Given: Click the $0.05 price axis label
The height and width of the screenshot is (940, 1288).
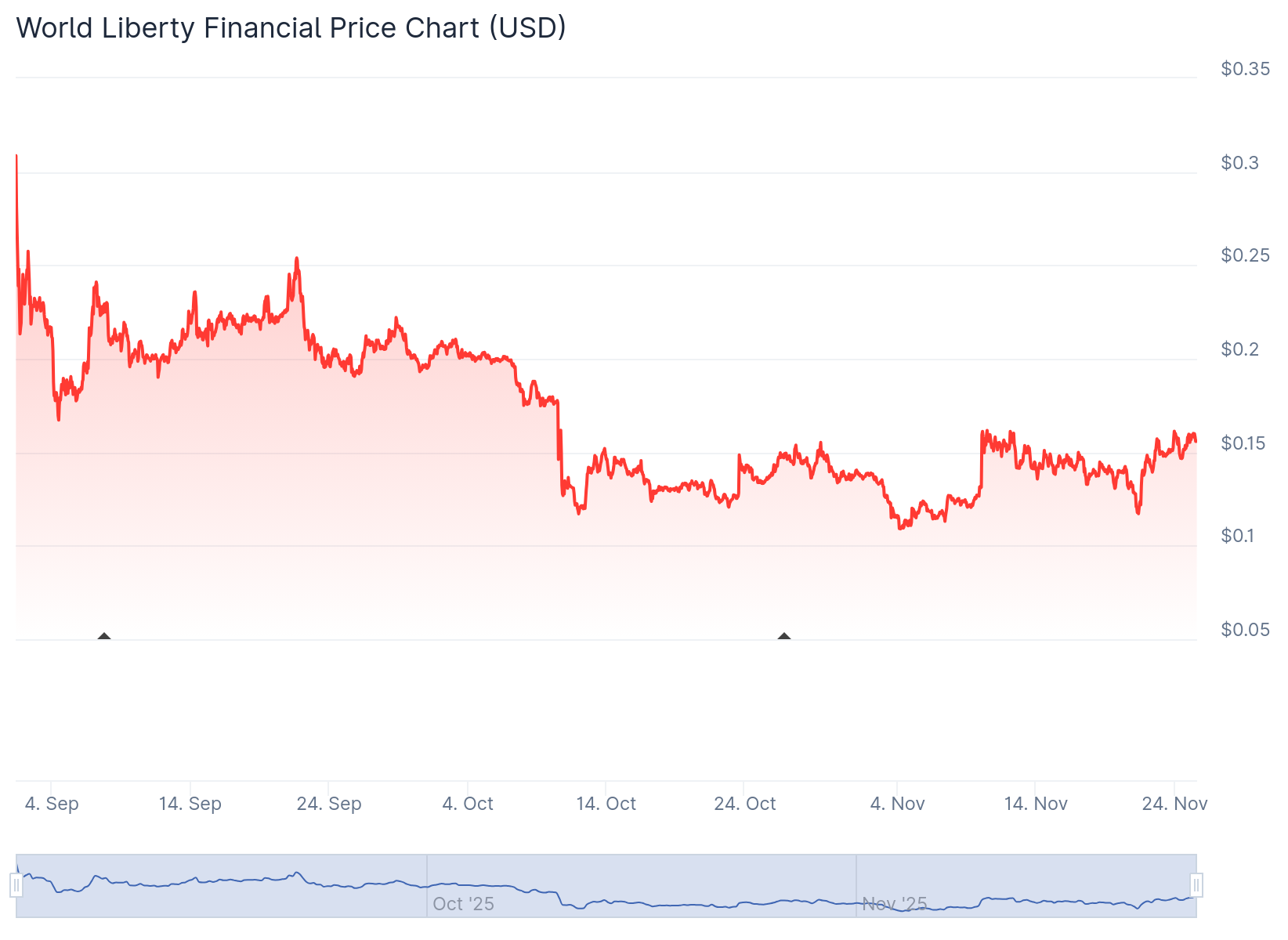Looking at the screenshot, I should 1245,630.
